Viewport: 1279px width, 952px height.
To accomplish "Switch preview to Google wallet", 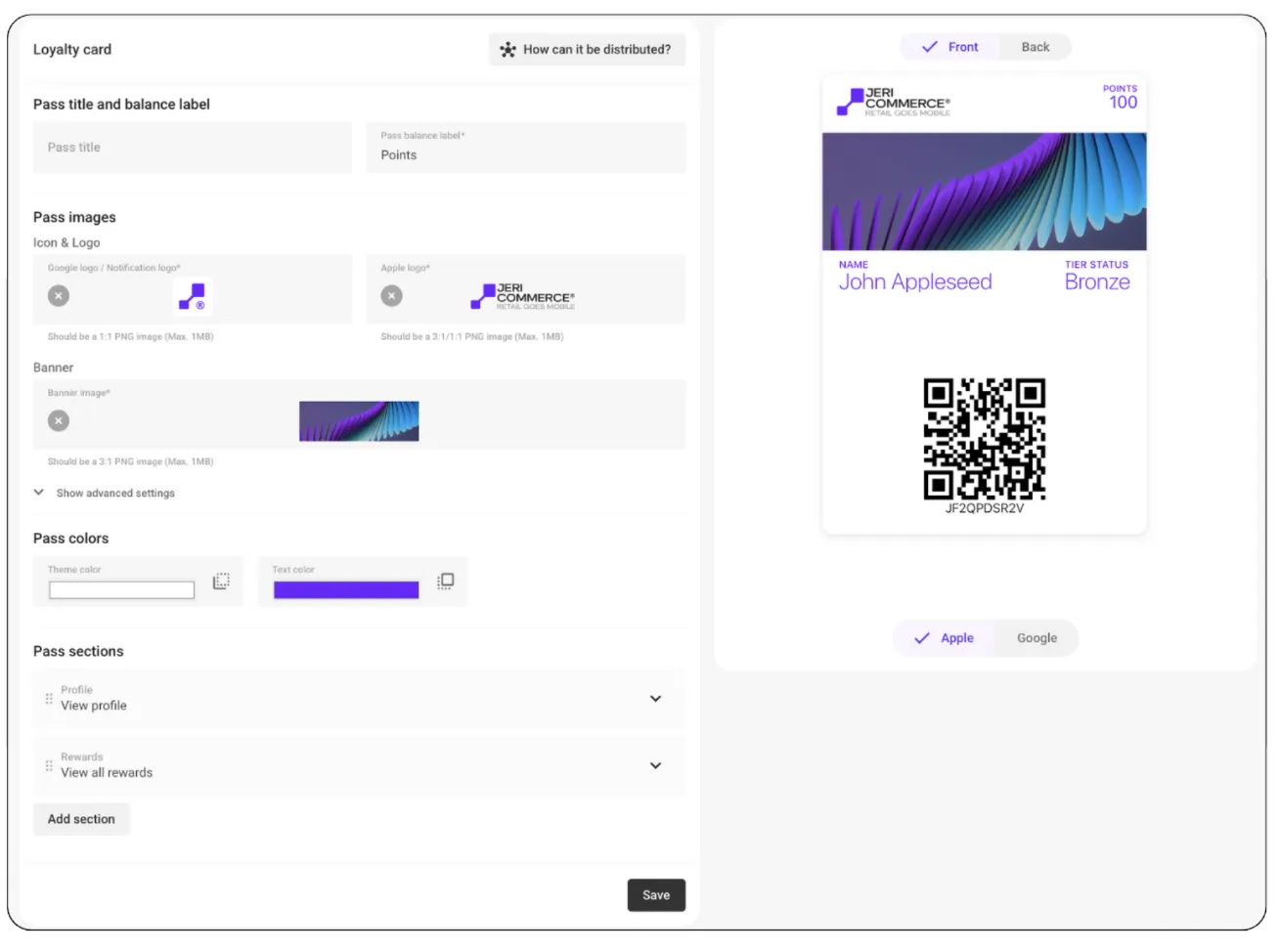I will coord(1036,638).
